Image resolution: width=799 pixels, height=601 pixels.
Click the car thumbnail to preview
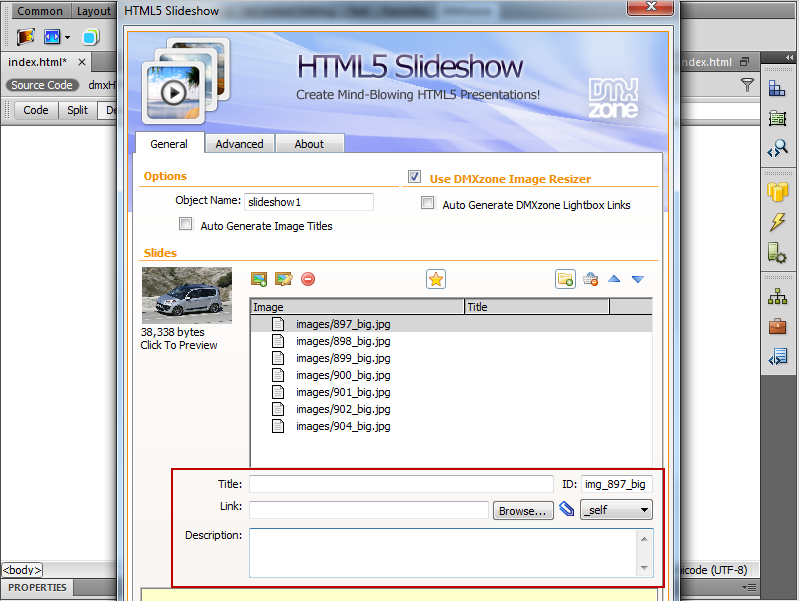click(x=187, y=296)
